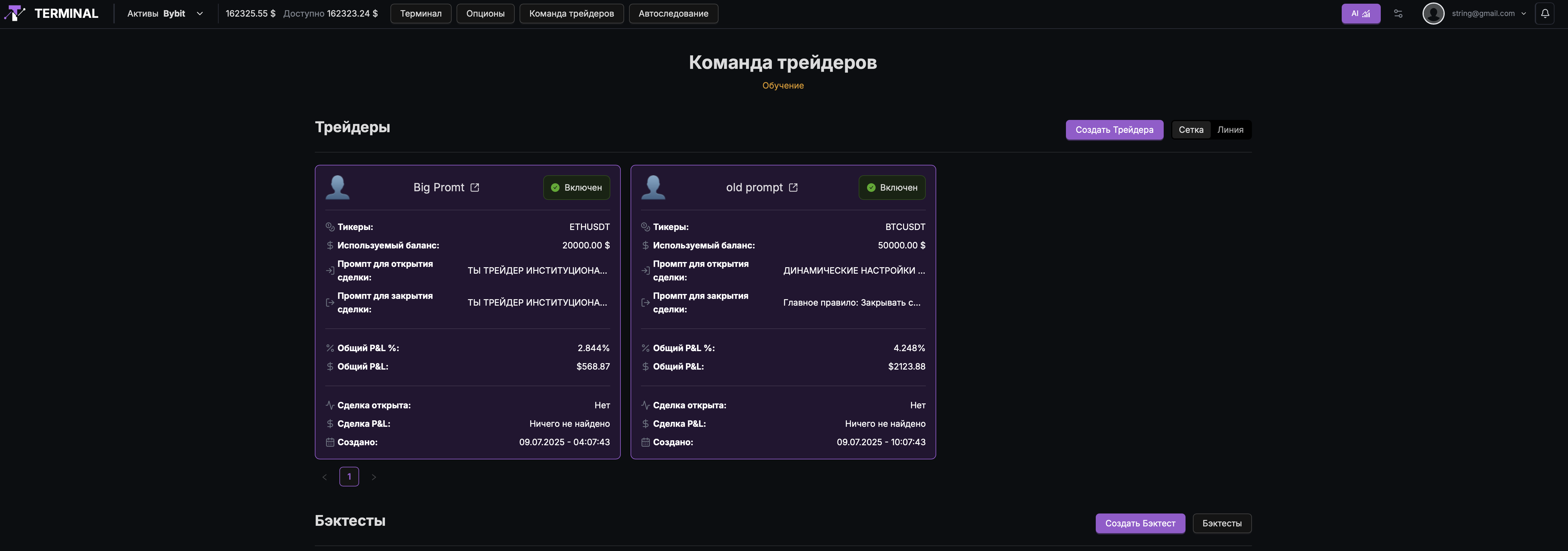
Task: Open external link beside Big Promt trader name
Action: (x=475, y=188)
